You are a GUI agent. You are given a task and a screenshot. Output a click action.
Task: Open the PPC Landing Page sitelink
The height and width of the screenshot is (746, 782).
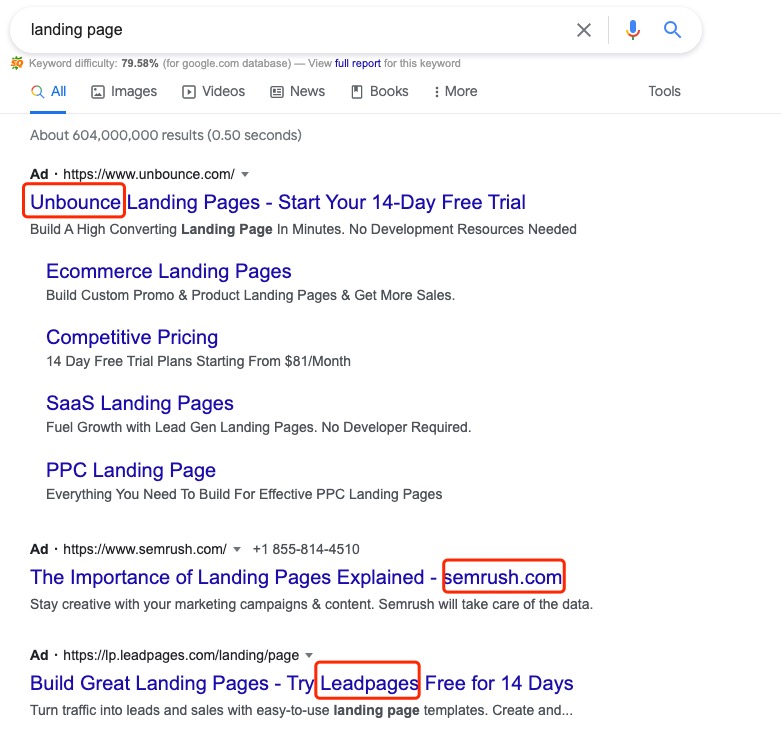tap(131, 470)
